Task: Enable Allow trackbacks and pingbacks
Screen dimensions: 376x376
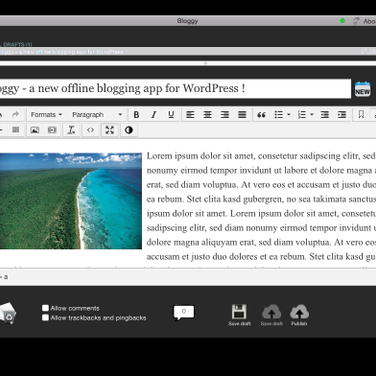Action: point(45,318)
